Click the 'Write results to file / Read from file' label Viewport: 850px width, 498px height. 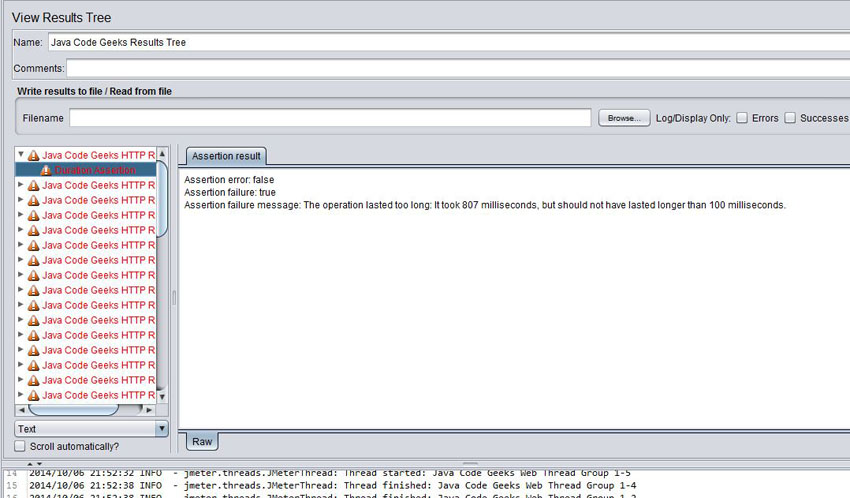pos(94,91)
